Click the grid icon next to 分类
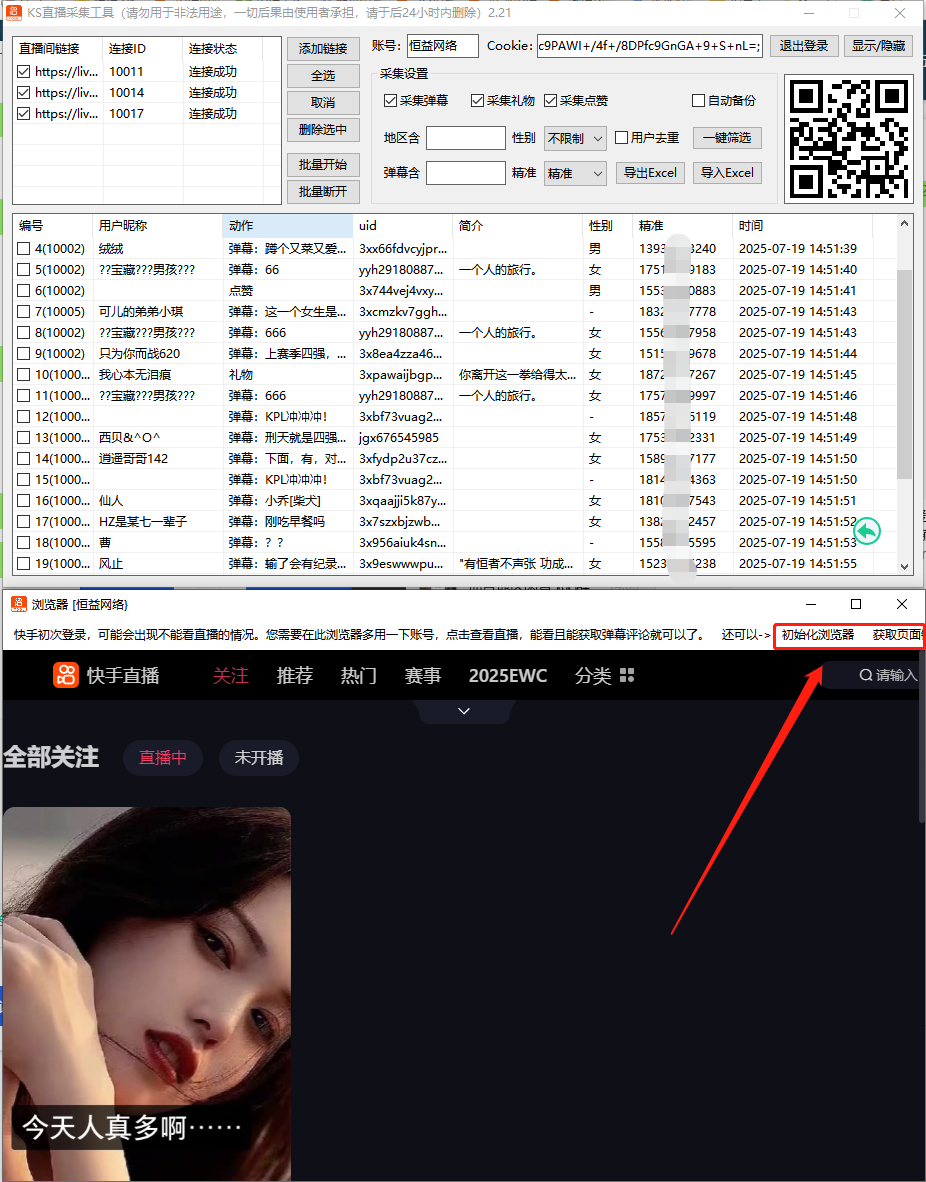 (x=627, y=675)
